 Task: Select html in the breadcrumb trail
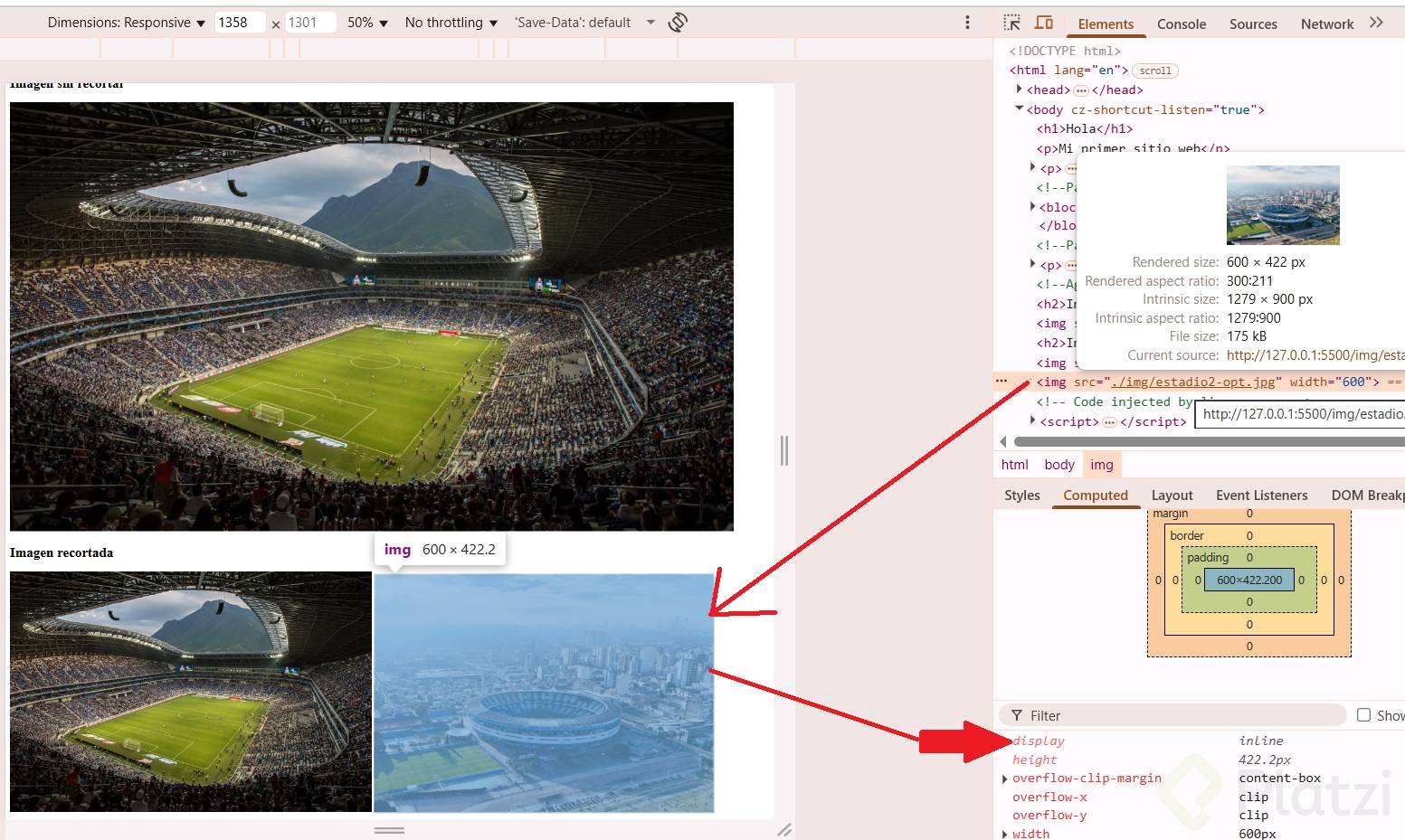(1015, 465)
